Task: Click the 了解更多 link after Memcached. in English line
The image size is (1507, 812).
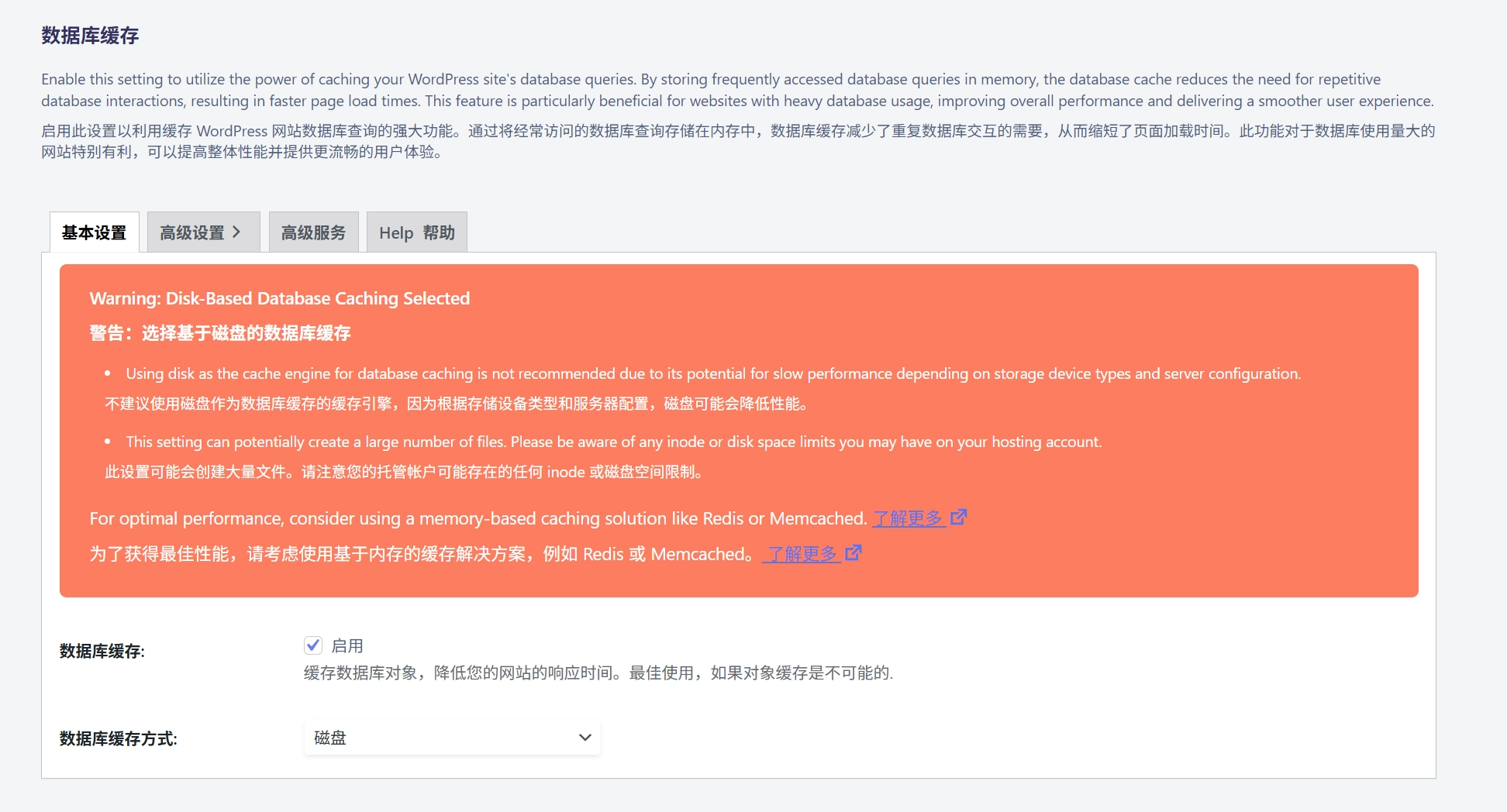Action: 909,518
